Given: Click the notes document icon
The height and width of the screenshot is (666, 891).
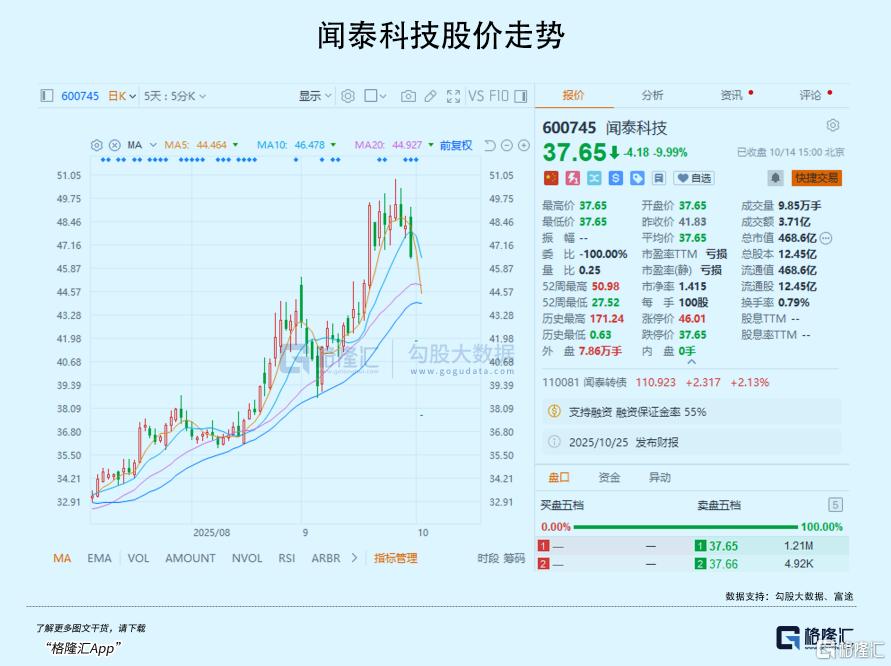Looking at the screenshot, I should [x=658, y=178].
